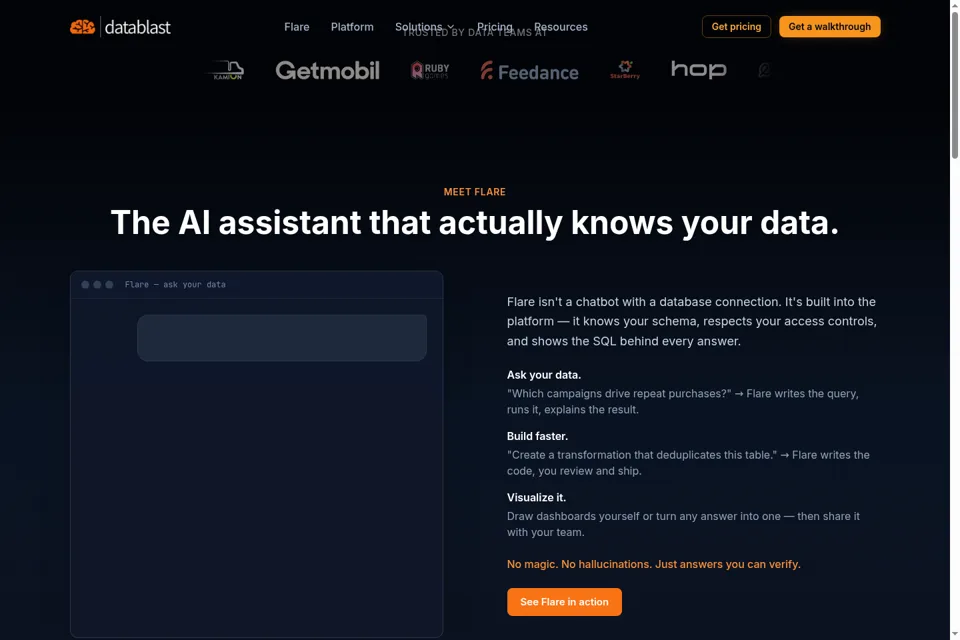The image size is (960, 640).
Task: Click the page vertical scrollbar thumb
Action: [954, 86]
